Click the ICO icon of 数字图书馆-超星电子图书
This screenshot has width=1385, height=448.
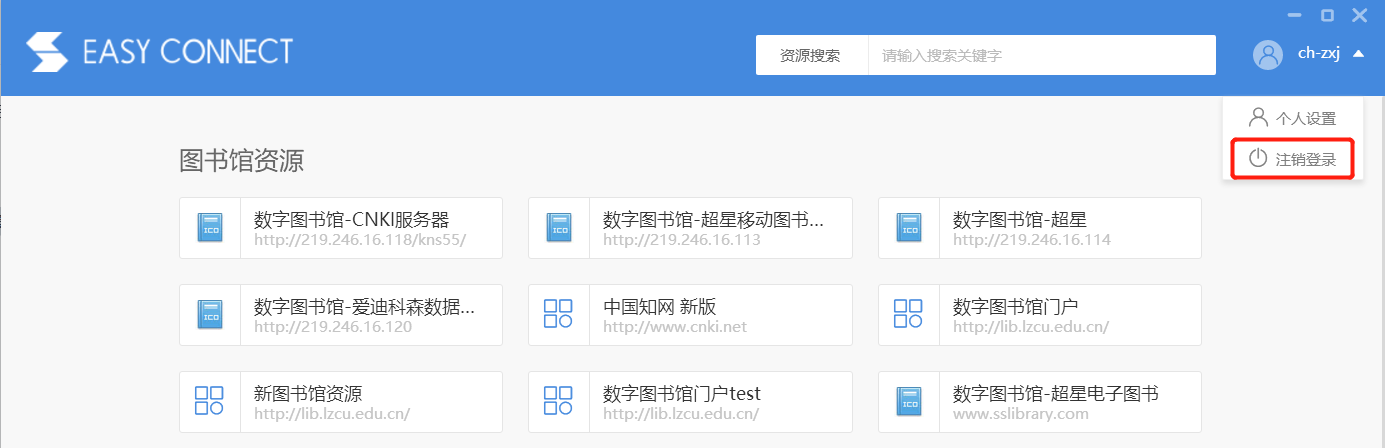909,402
